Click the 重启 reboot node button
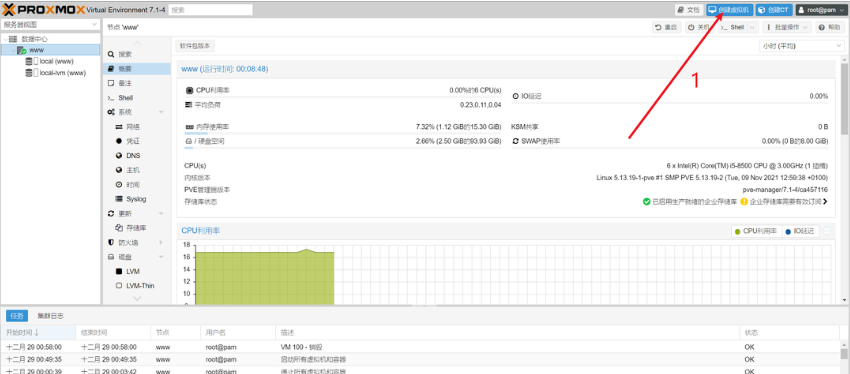Screen dimensions: 850x374 coord(666,27)
